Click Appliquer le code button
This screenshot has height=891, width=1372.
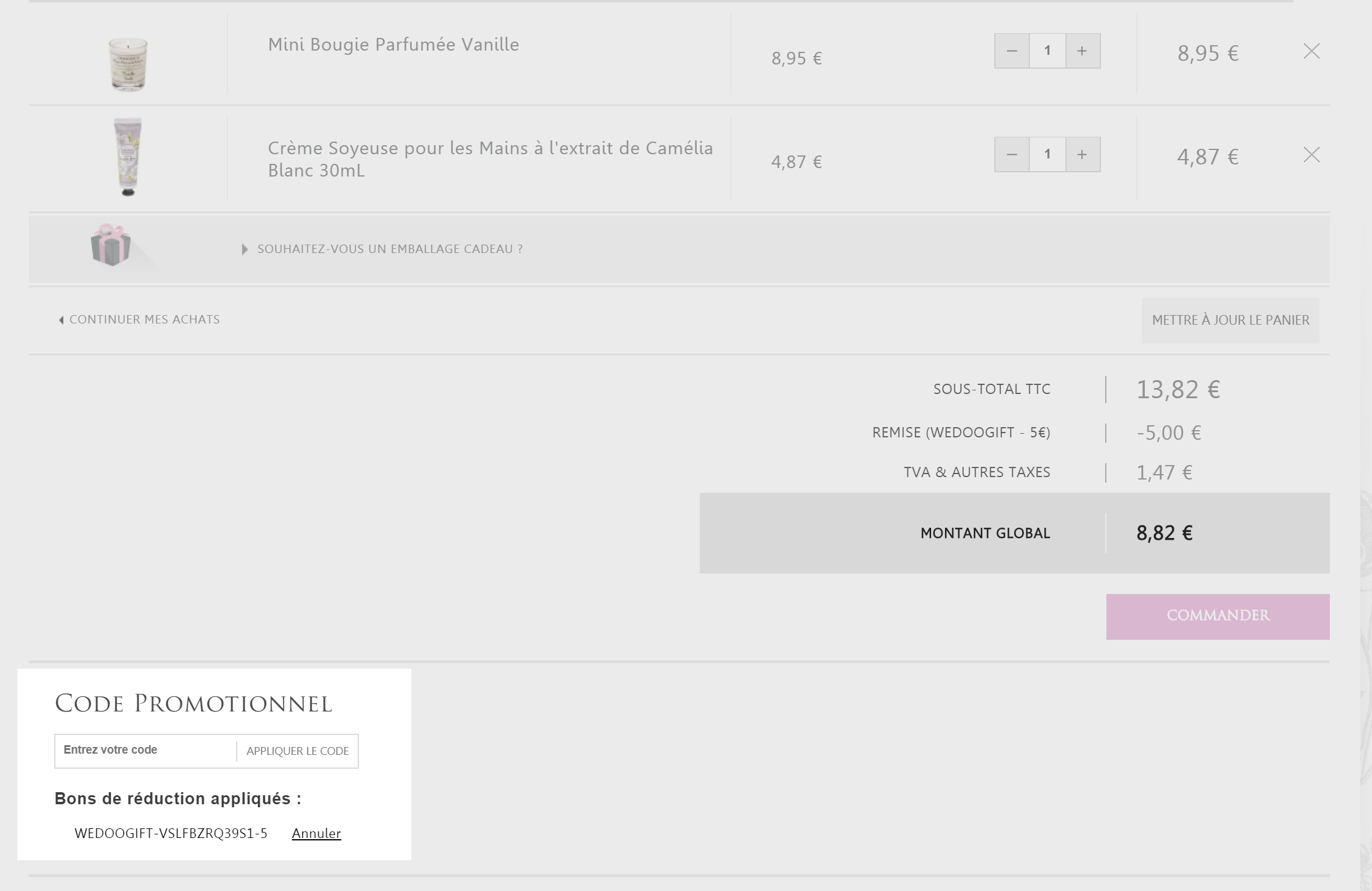tap(298, 751)
